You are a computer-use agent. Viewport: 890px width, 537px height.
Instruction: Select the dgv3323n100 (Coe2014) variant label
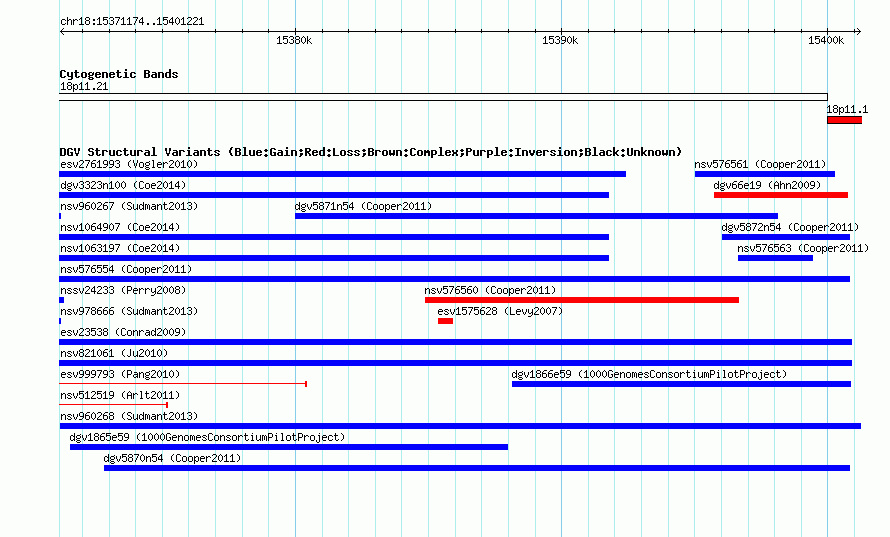coord(123,185)
